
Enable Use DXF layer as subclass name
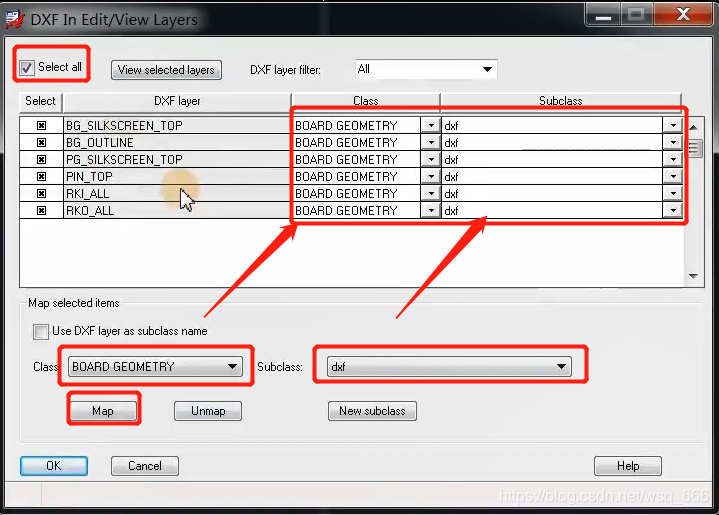tap(41, 331)
